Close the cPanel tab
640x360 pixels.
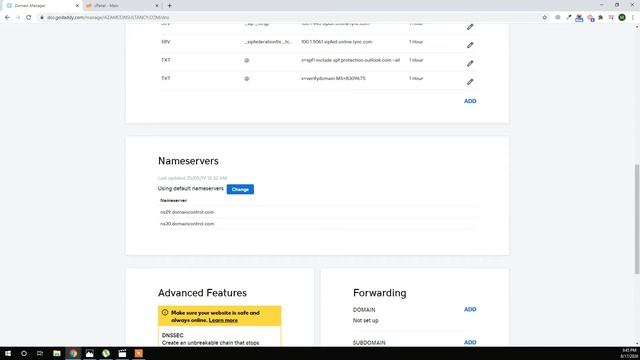click(157, 6)
